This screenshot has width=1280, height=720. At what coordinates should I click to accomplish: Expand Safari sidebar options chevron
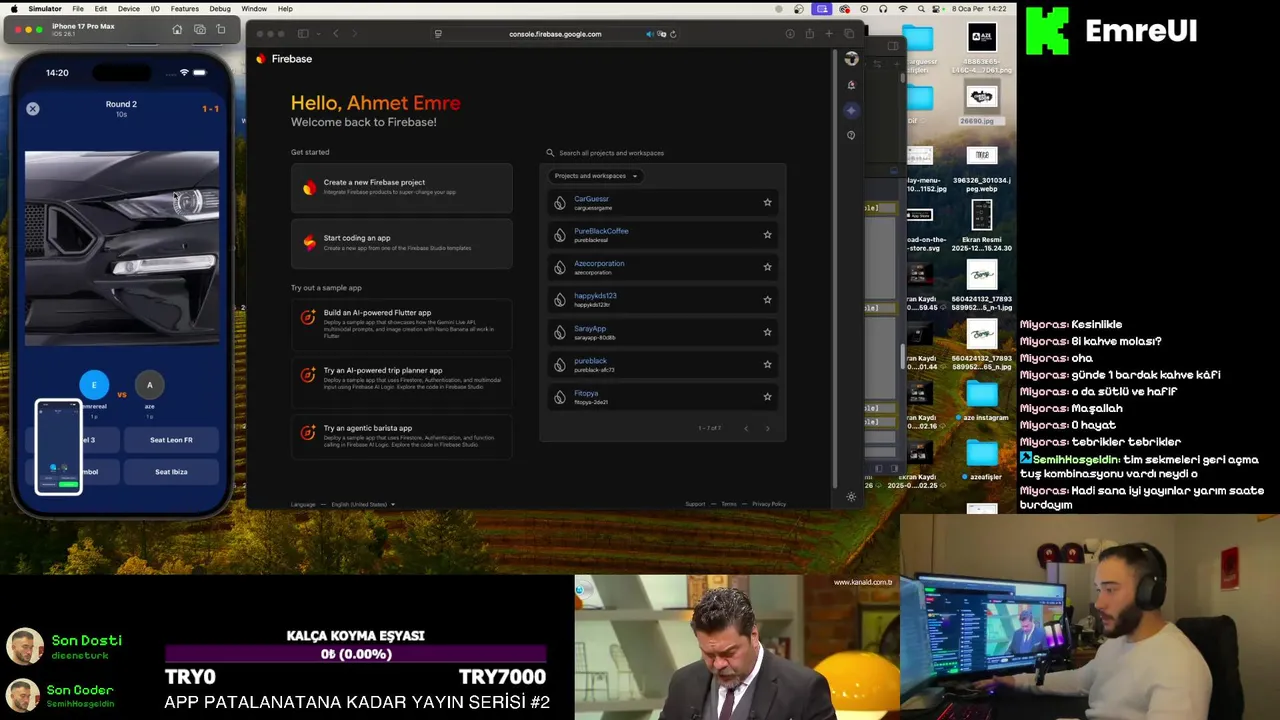point(318,34)
